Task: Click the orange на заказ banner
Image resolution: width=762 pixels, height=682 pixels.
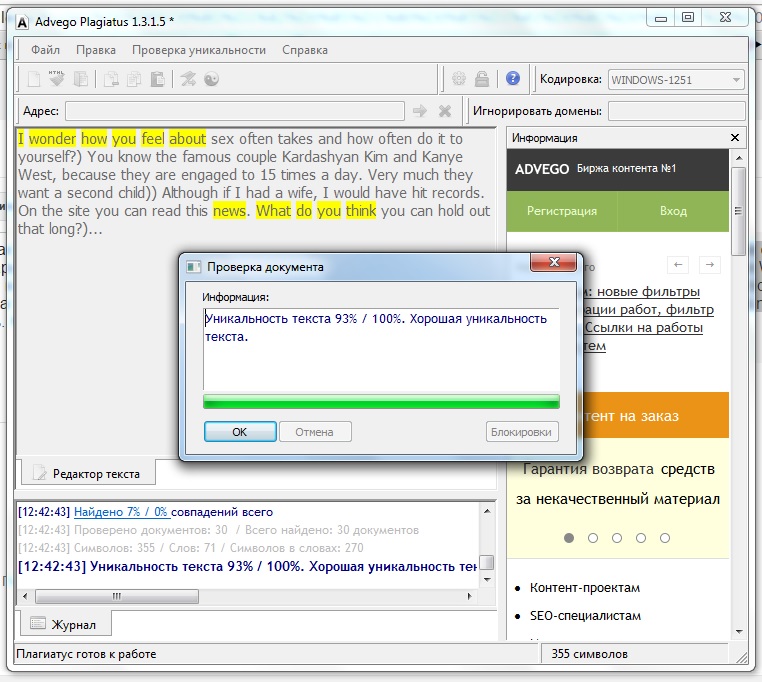Action: click(655, 416)
